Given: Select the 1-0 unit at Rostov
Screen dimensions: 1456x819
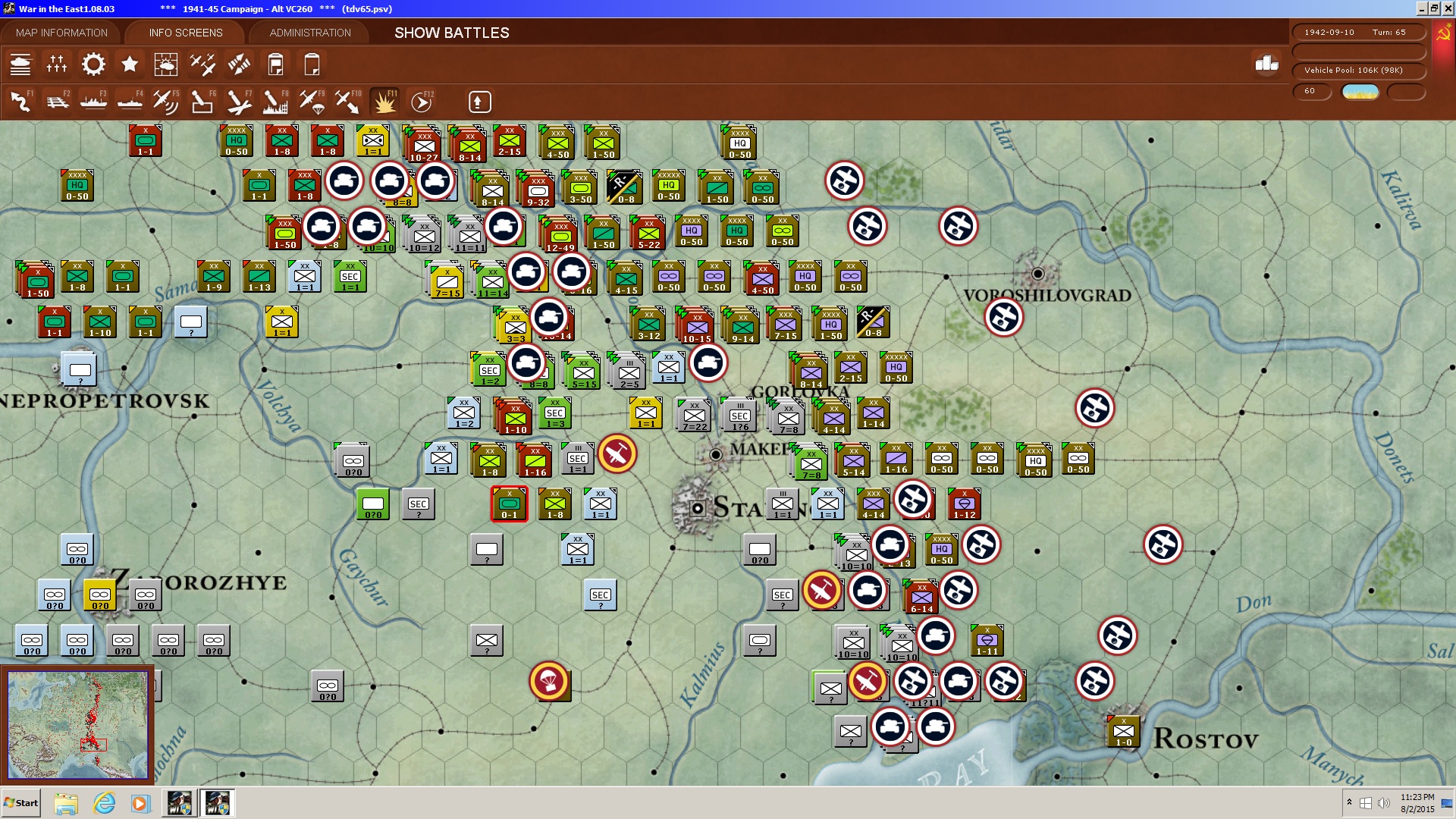Looking at the screenshot, I should point(1124,732).
